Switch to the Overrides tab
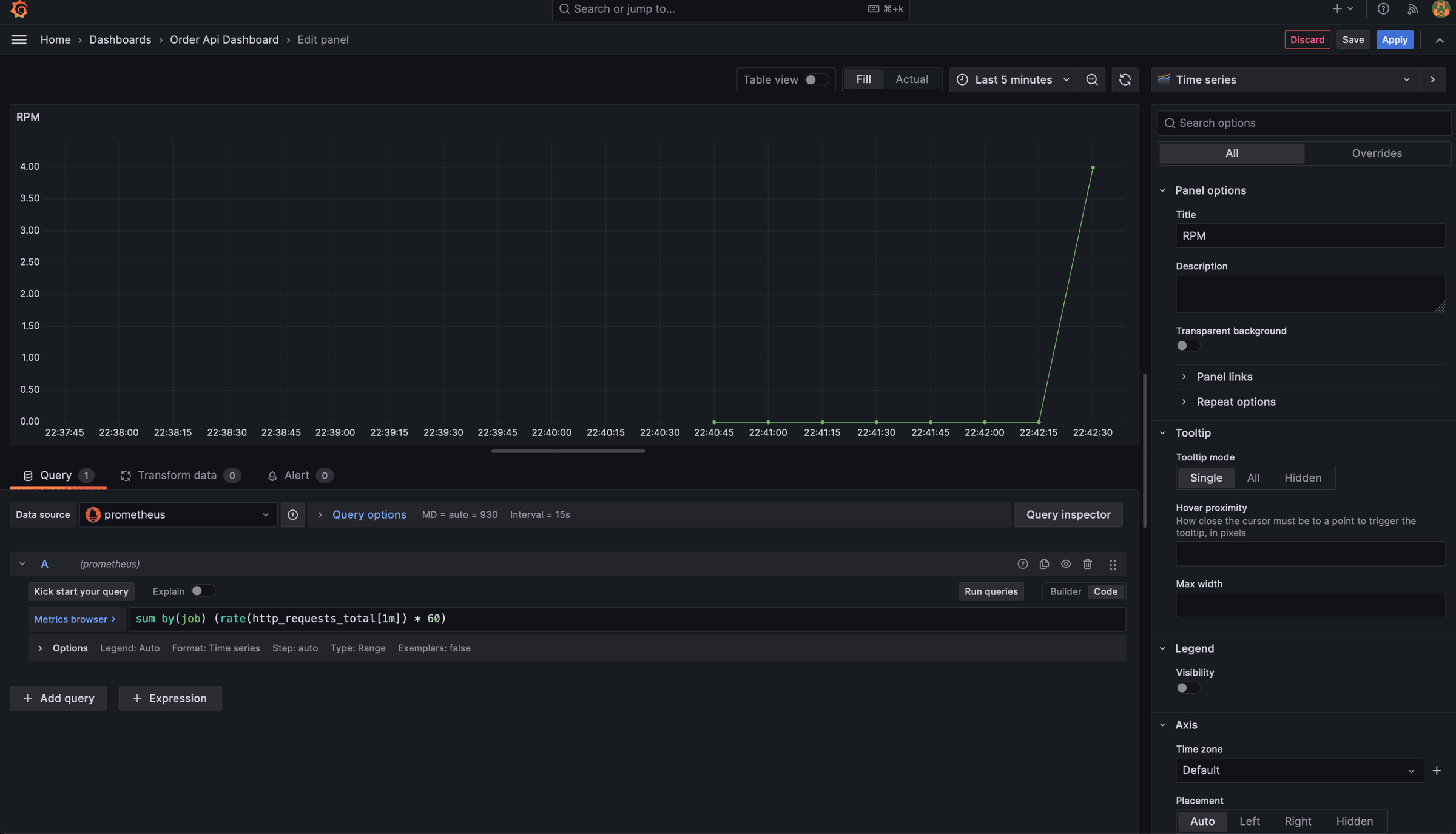Viewport: 1456px width, 834px height. [1376, 153]
